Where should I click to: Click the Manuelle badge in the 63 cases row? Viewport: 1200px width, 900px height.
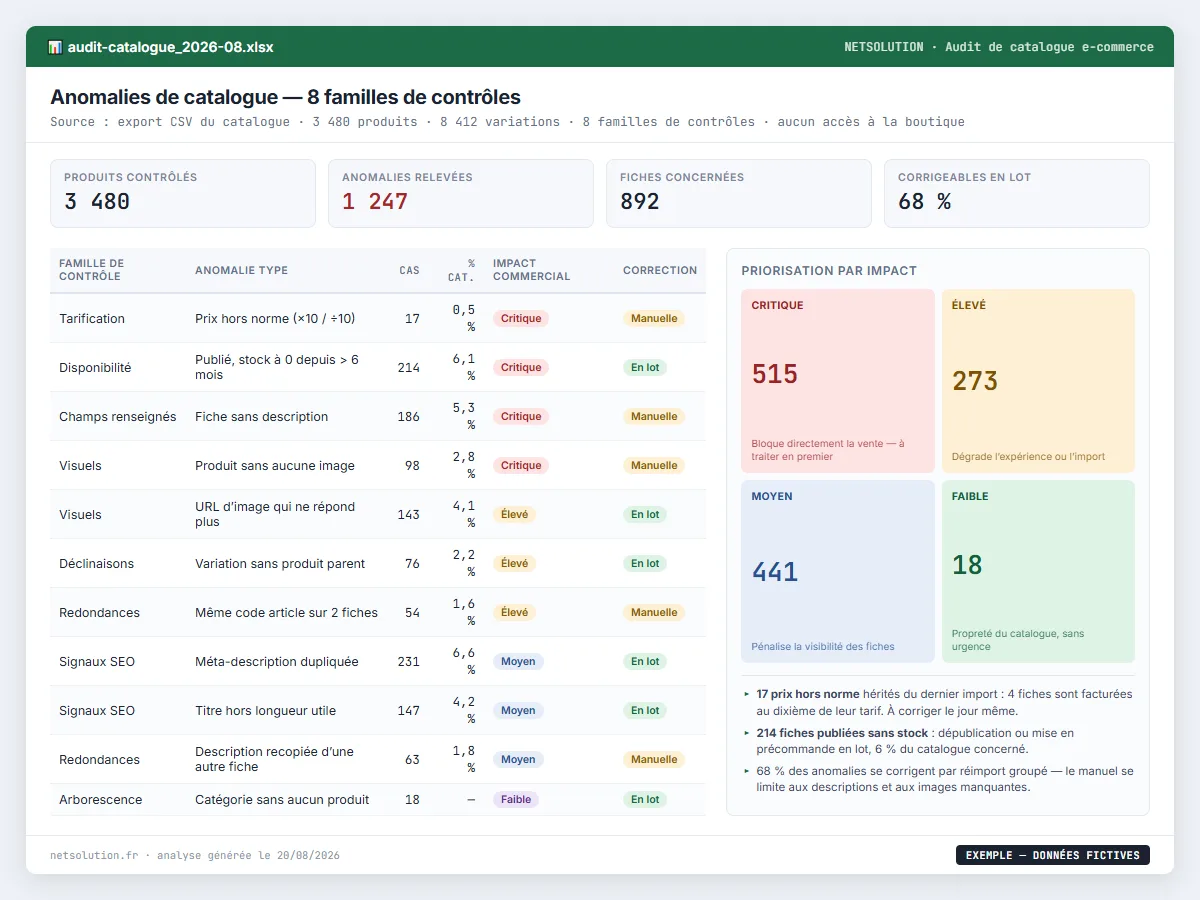(654, 759)
